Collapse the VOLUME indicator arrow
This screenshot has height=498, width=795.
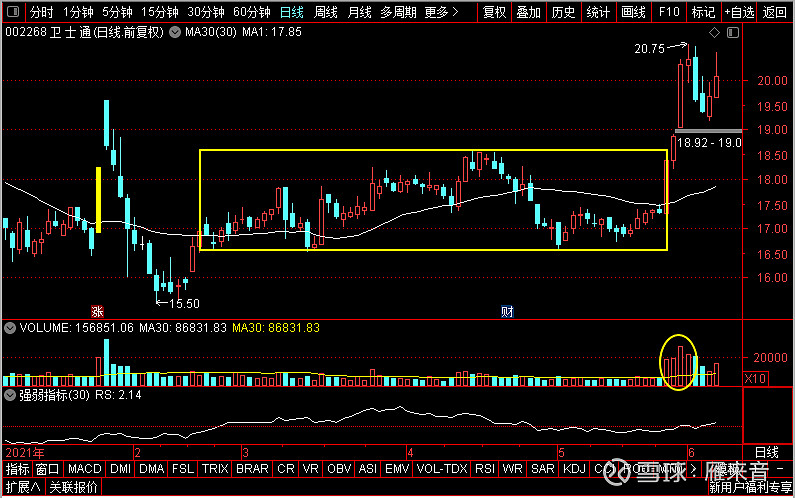[10, 328]
